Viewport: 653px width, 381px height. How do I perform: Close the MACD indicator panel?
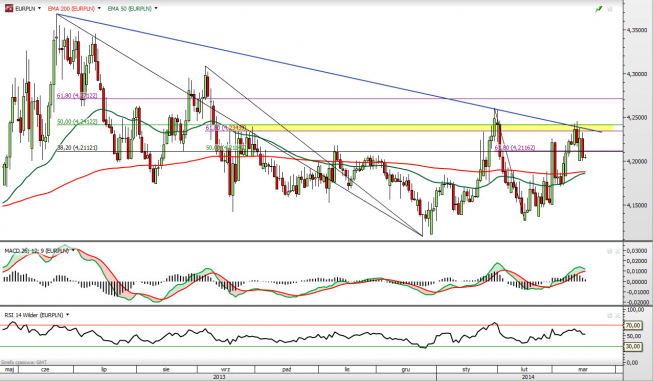(617, 251)
